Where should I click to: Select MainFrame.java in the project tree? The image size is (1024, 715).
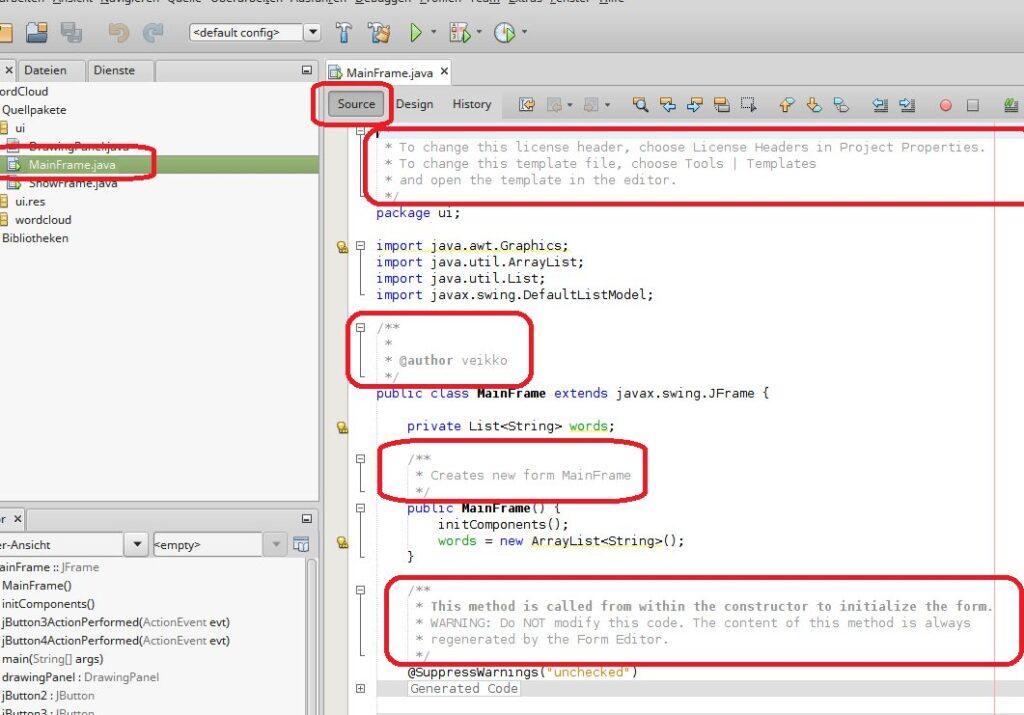72,164
